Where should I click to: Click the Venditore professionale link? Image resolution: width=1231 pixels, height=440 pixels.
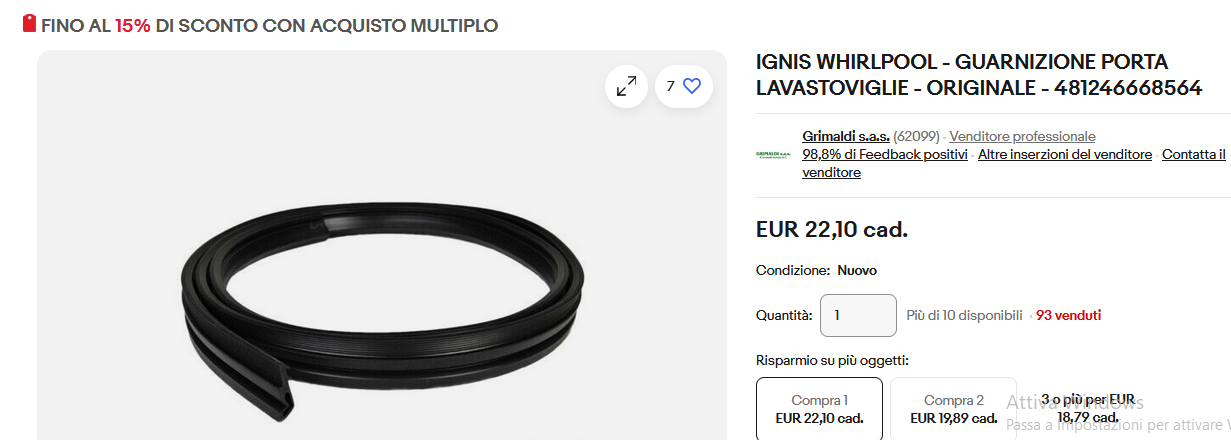[1022, 136]
